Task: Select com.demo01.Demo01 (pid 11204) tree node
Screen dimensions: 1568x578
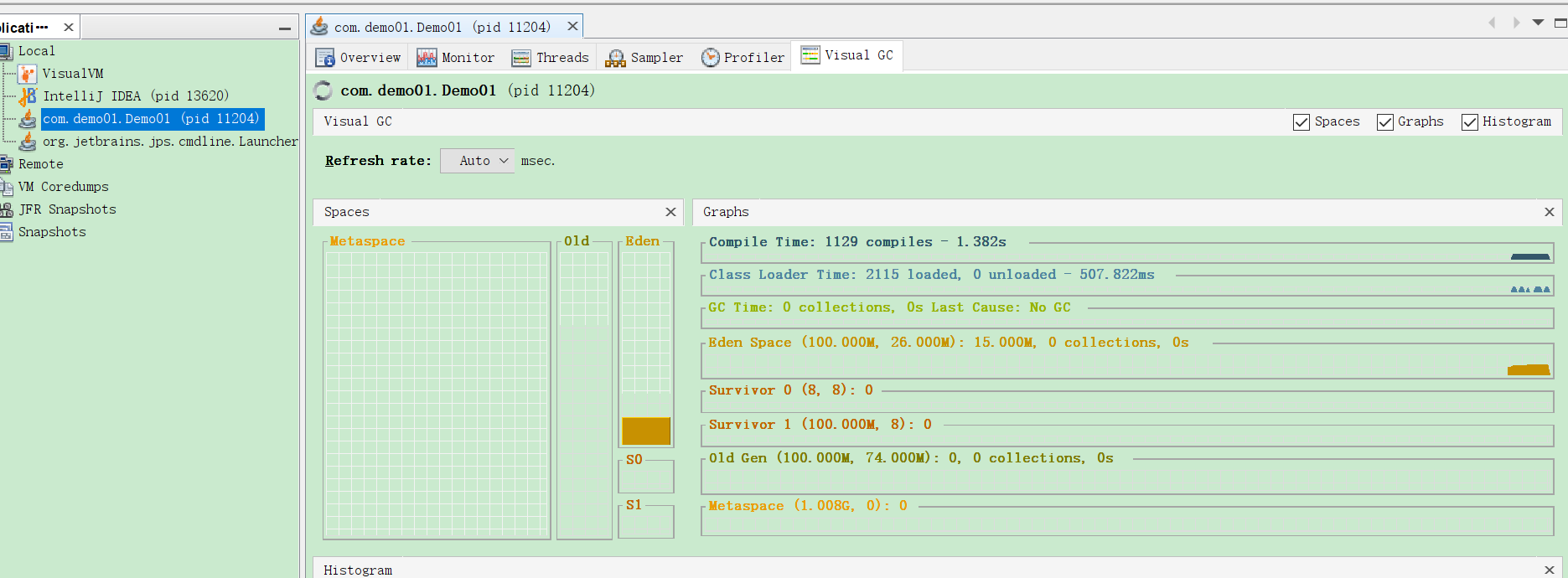Action: tap(152, 119)
